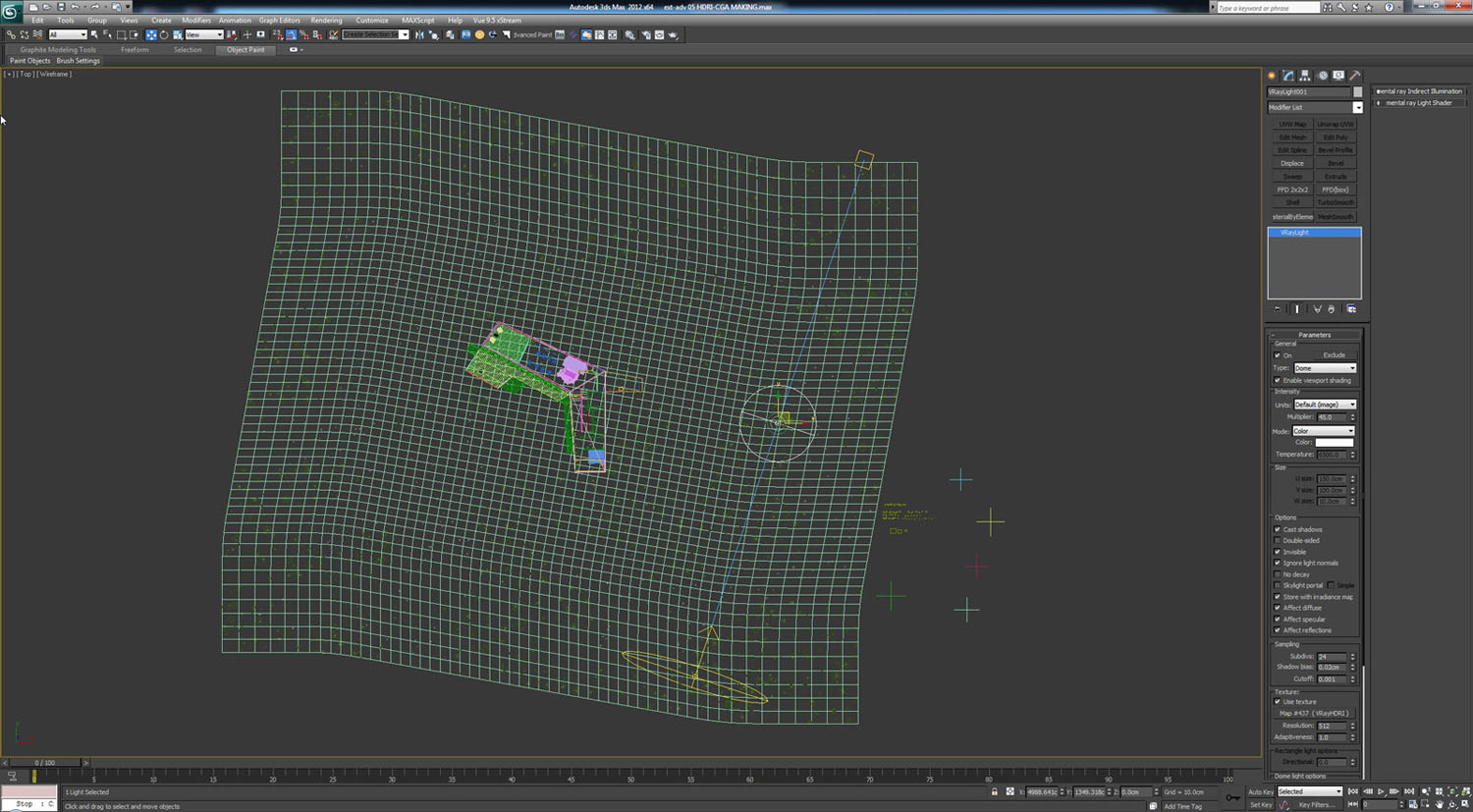
Task: Enable the Double-sided checkbox
Action: coord(1278,541)
